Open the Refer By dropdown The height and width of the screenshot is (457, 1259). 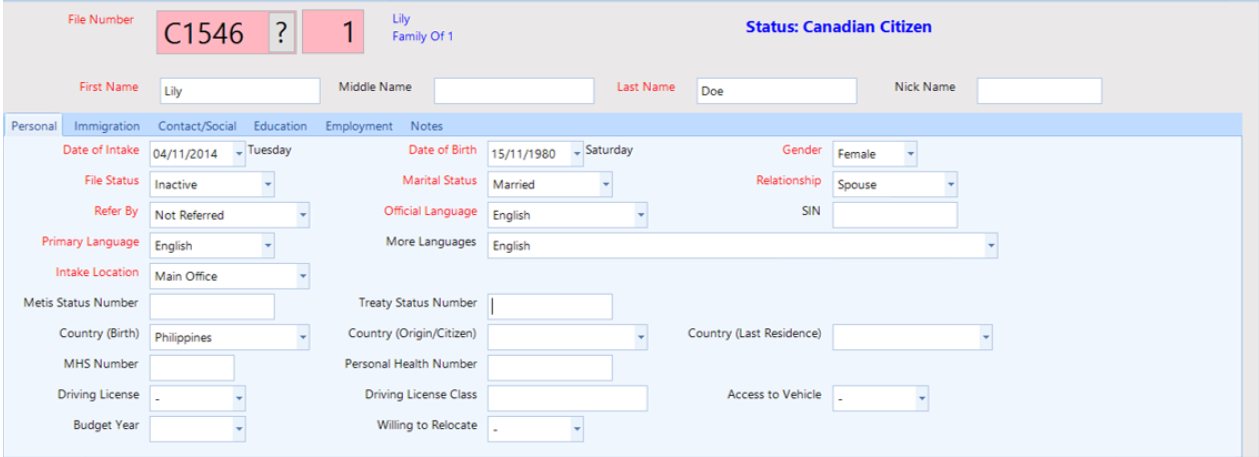302,215
